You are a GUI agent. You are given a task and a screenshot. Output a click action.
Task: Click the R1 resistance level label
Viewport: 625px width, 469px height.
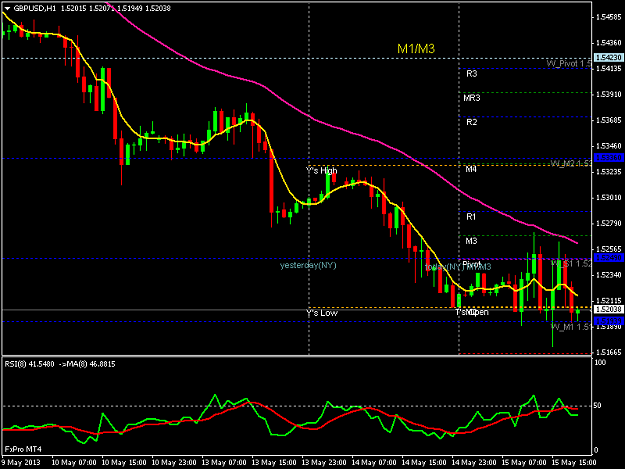tap(471, 217)
